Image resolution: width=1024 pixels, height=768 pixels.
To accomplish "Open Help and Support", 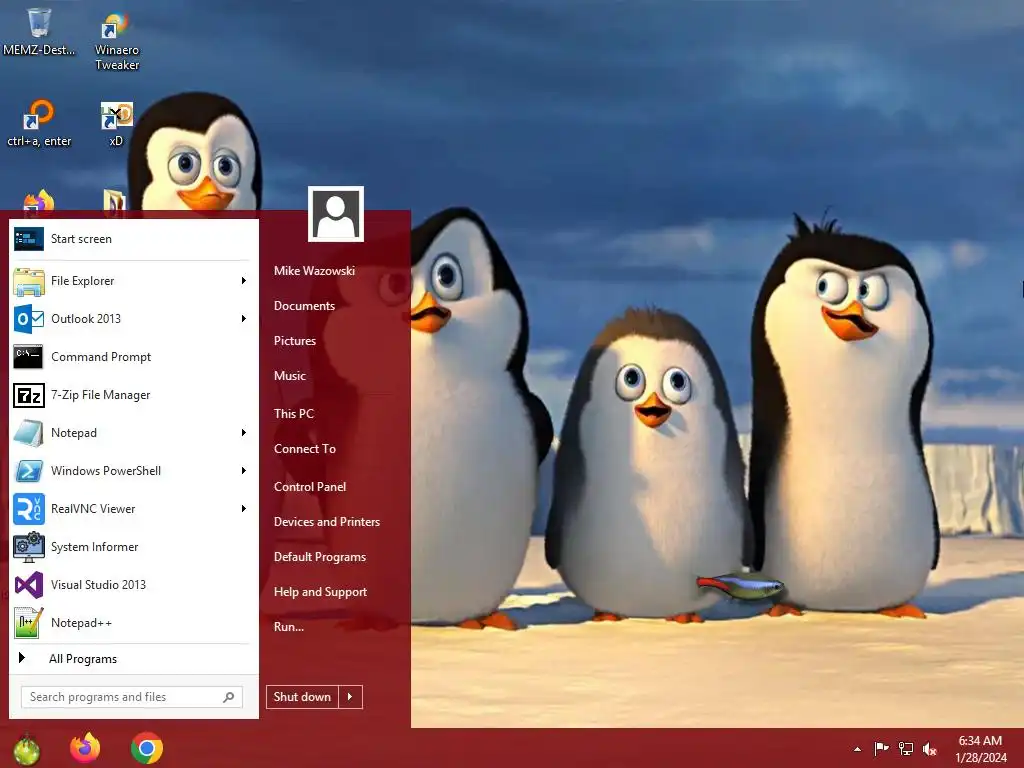I will pos(321,592).
